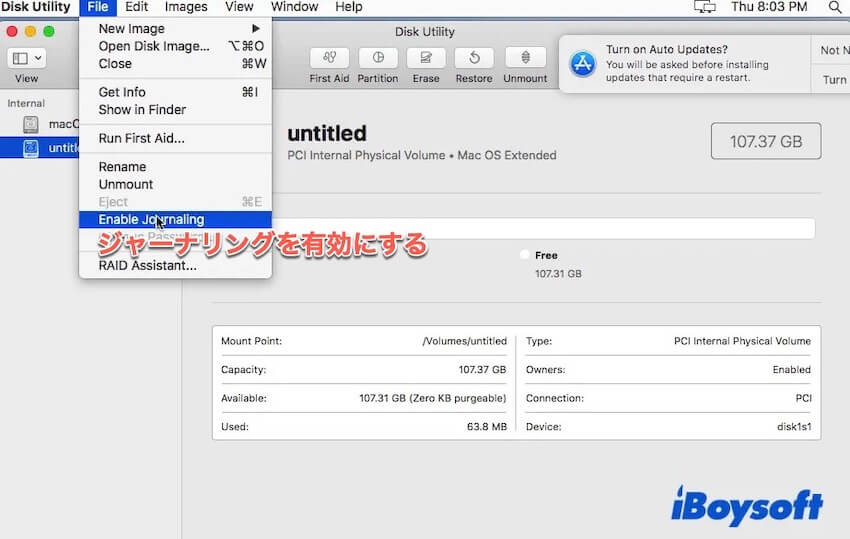Open the Disk Utility app menu
This screenshot has height=539, width=850.
36,7
